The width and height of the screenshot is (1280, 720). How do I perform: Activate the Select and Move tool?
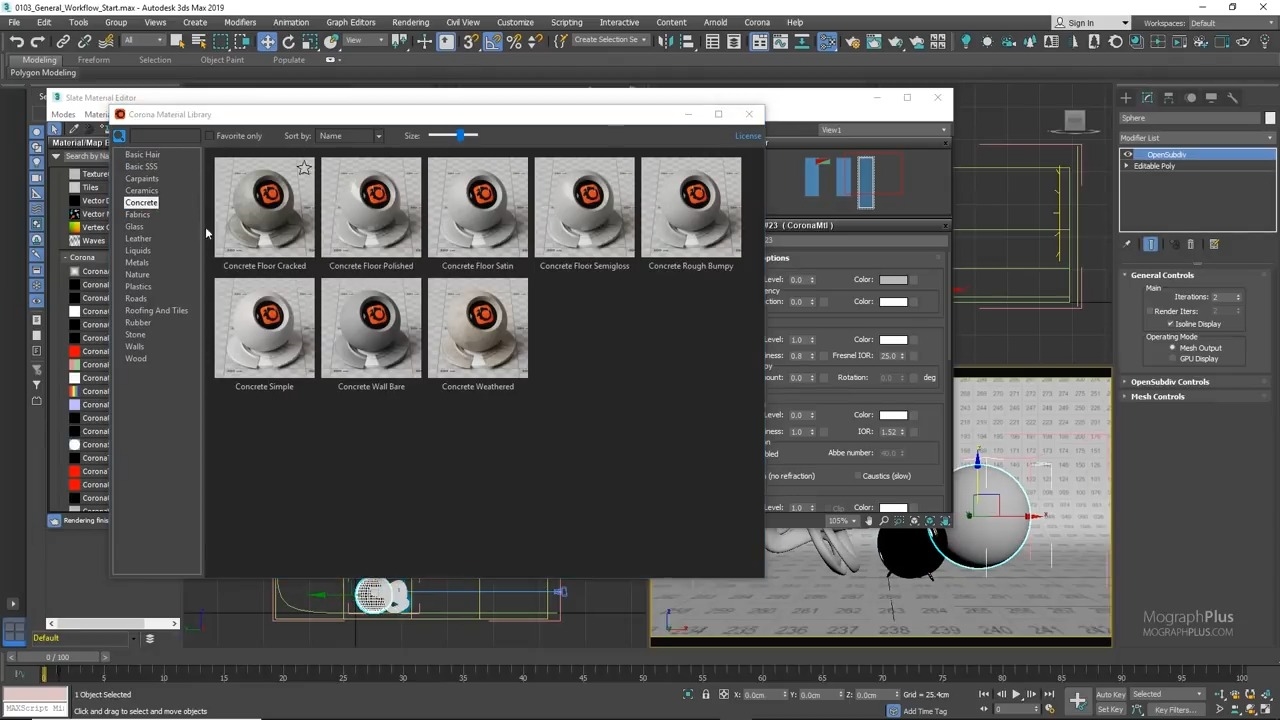[x=267, y=42]
